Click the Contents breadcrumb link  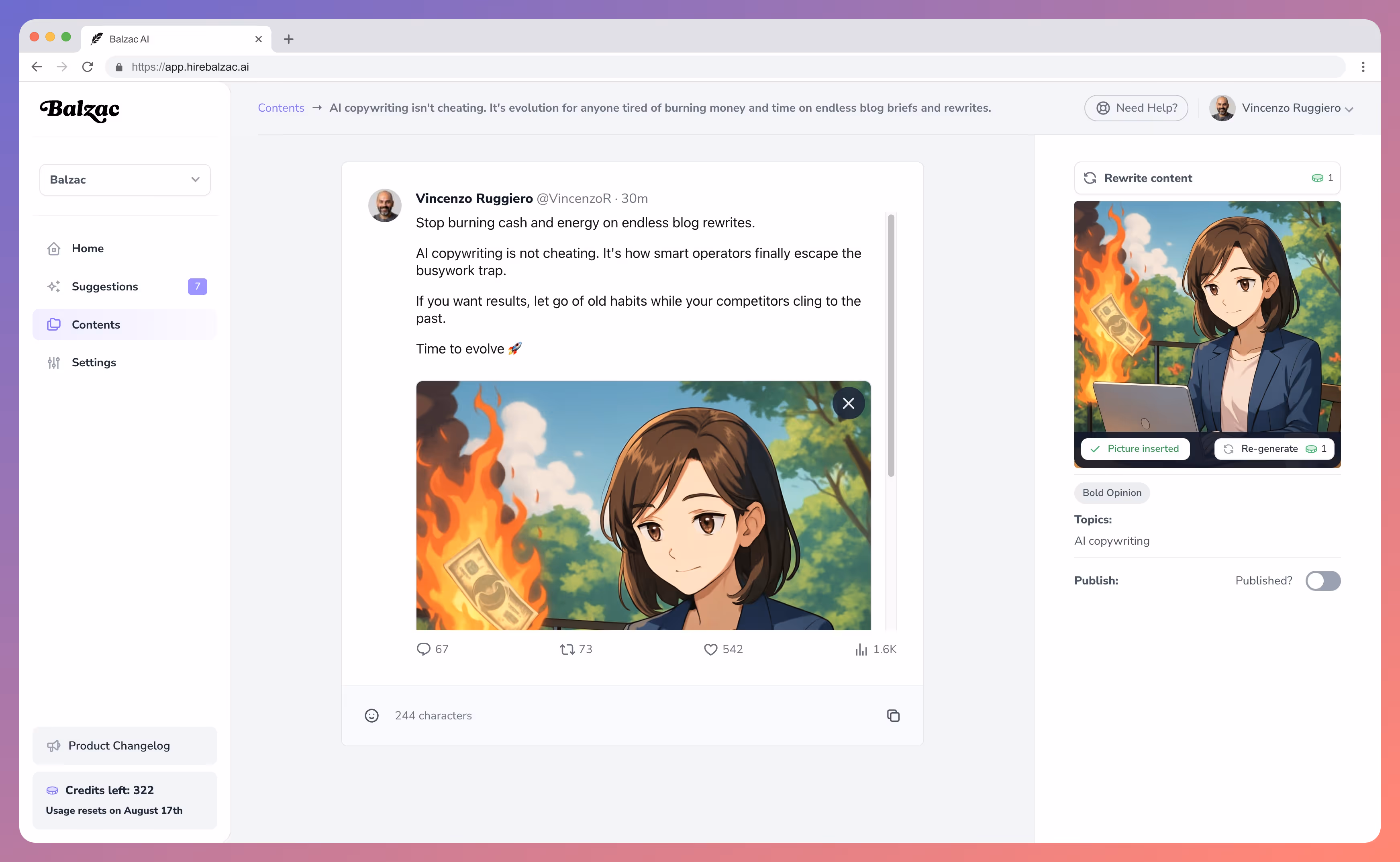pos(281,108)
